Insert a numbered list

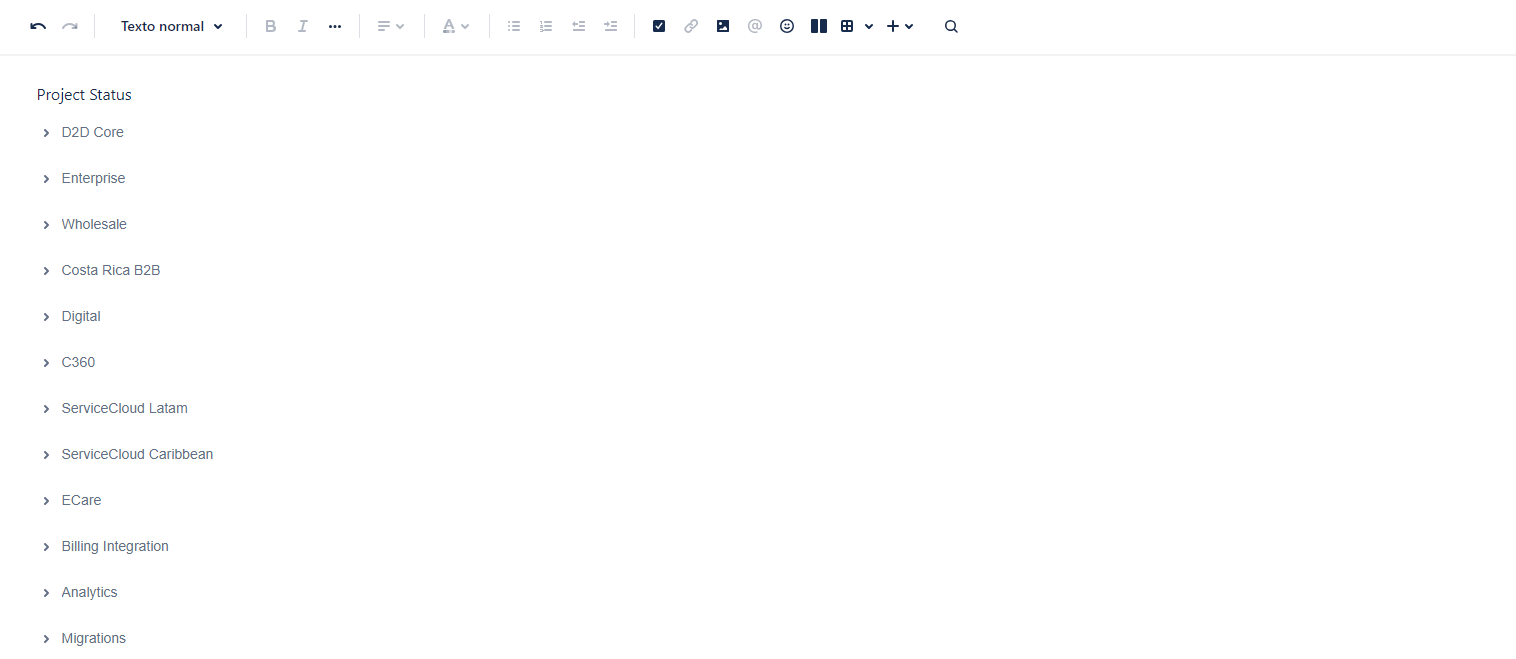[546, 26]
